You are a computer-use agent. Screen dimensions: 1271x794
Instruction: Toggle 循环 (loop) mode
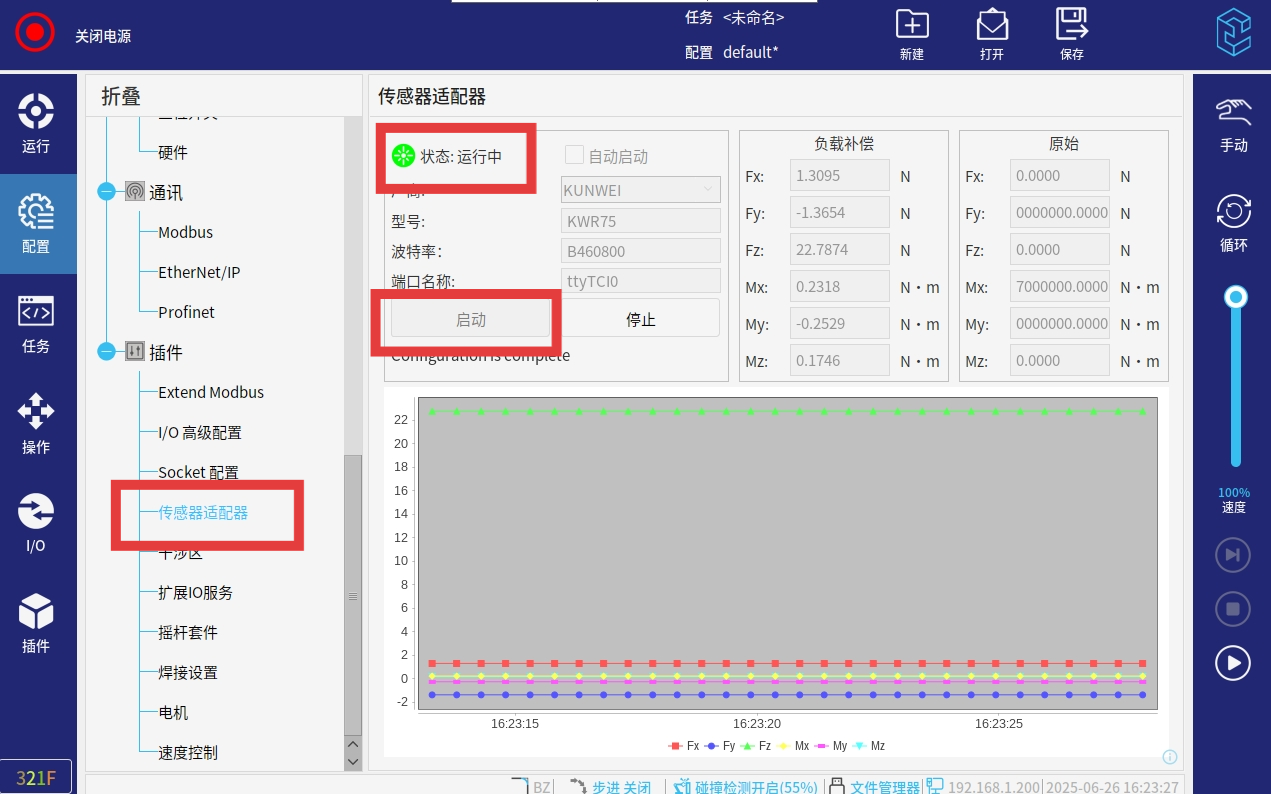(1233, 223)
